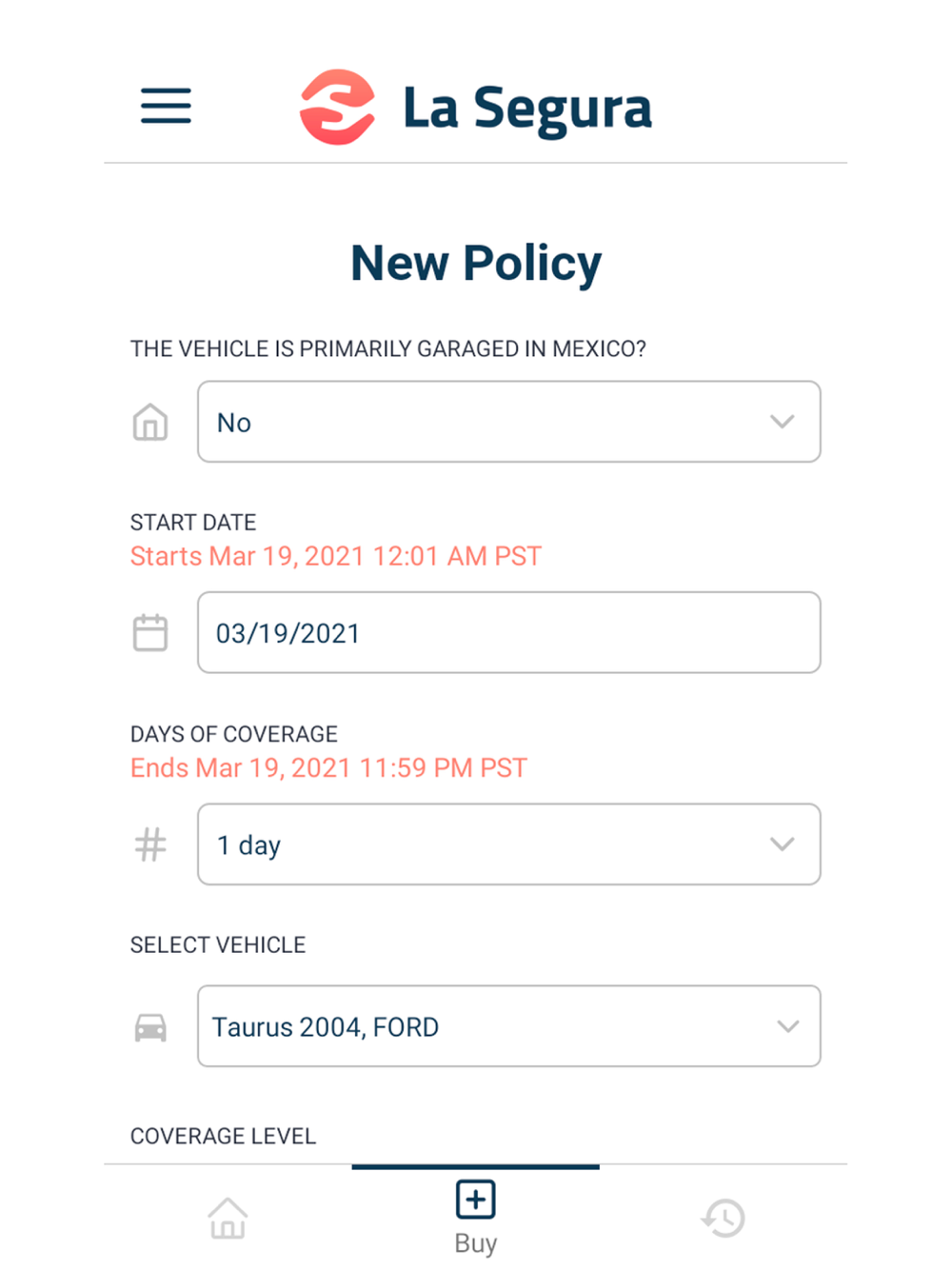
Task: Click the La Segura brand name text
Action: (527, 109)
